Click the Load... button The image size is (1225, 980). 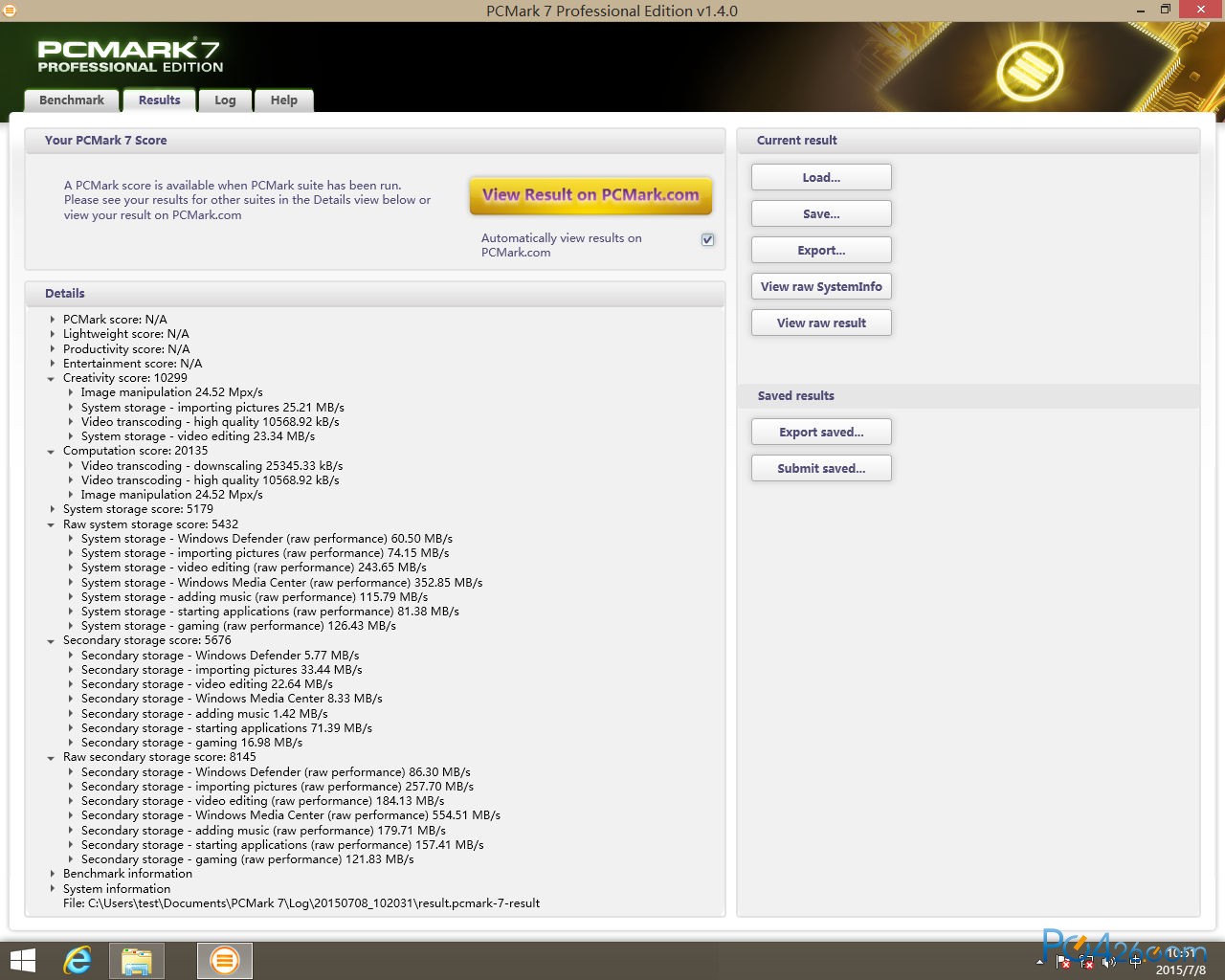coord(821,178)
